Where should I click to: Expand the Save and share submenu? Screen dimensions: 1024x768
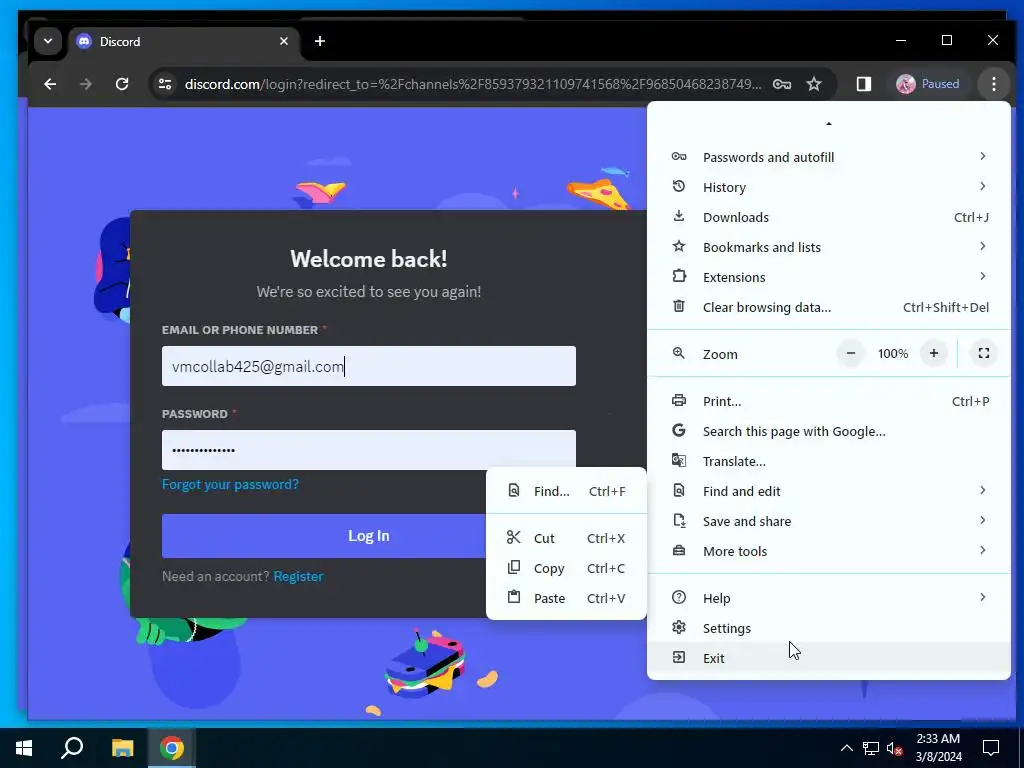coord(829,521)
